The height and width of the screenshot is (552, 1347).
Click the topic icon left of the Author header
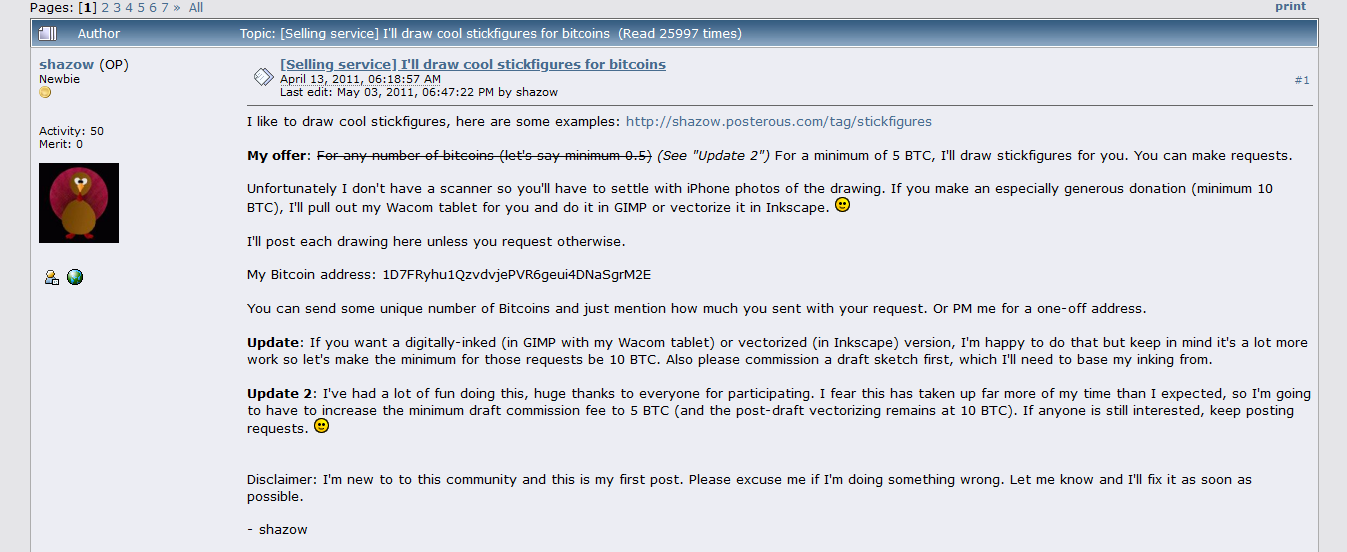48,34
